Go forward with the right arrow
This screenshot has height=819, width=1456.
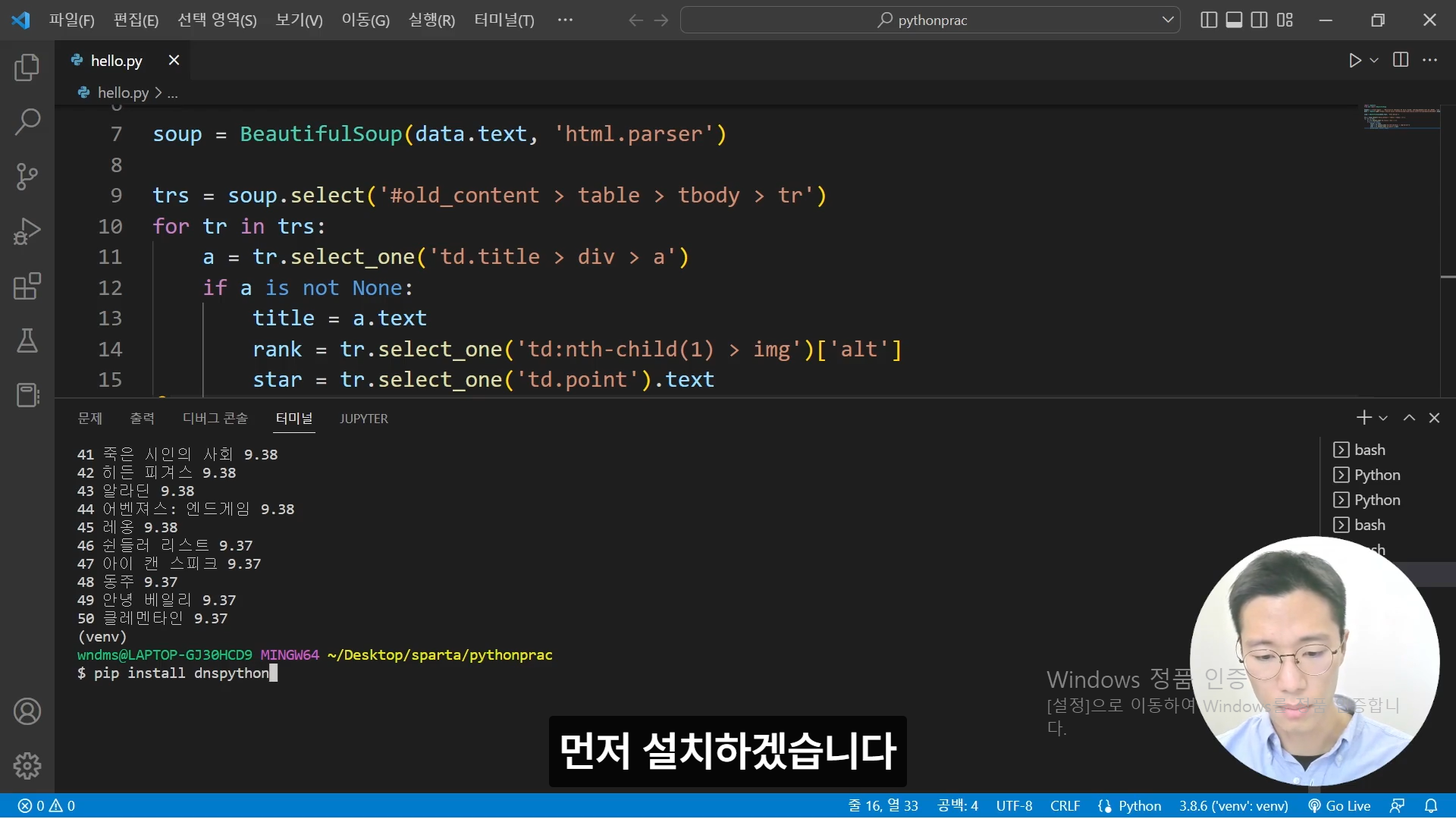tap(661, 20)
